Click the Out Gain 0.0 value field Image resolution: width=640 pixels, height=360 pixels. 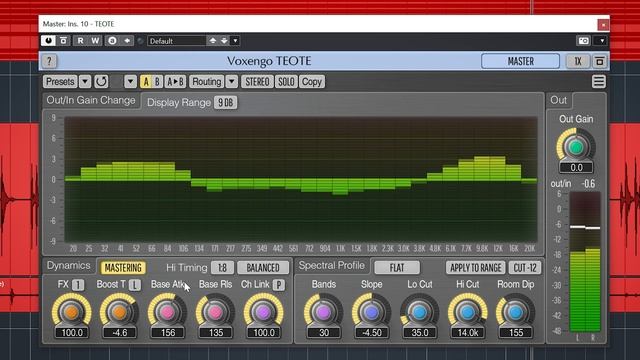576,167
